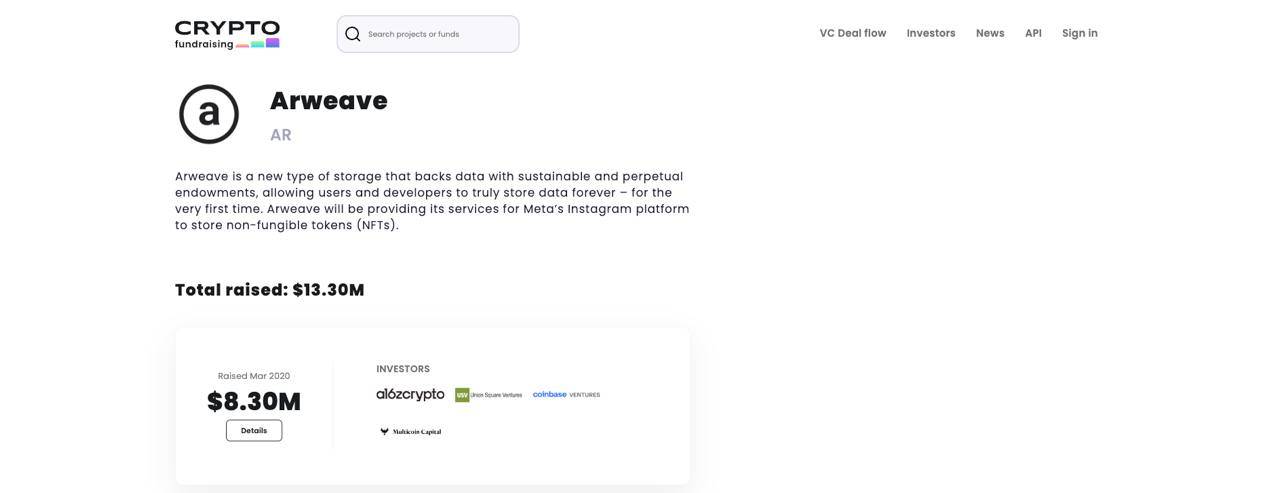Open the Multicoin Capital logo
The height and width of the screenshot is (493, 1280).
point(410,432)
